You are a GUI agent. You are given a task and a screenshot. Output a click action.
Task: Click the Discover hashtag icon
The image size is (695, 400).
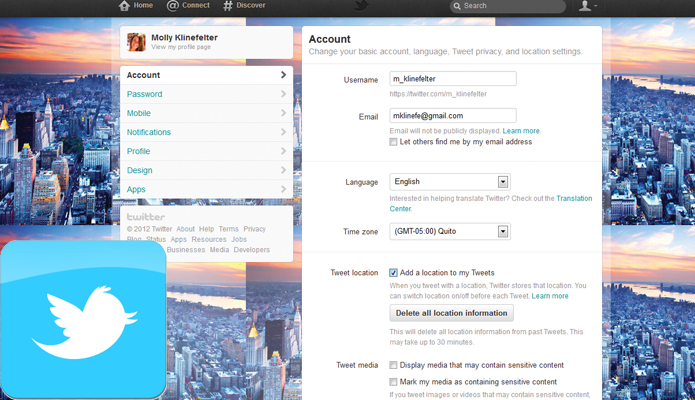tap(228, 5)
